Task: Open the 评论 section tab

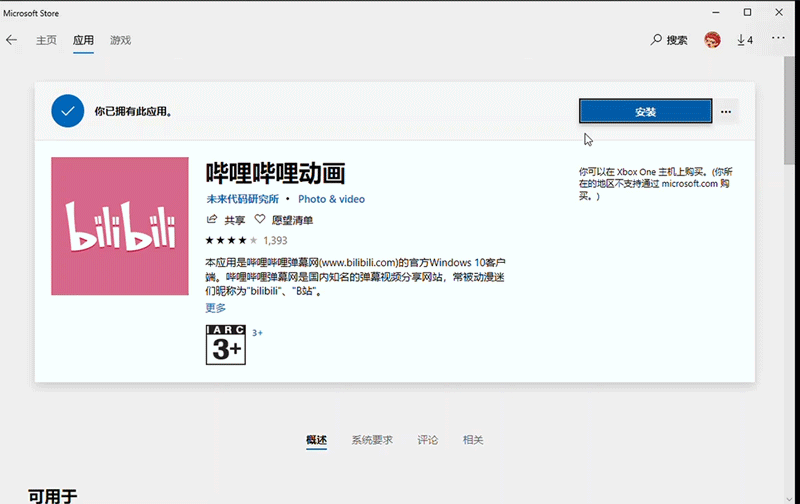Action: 428,440
